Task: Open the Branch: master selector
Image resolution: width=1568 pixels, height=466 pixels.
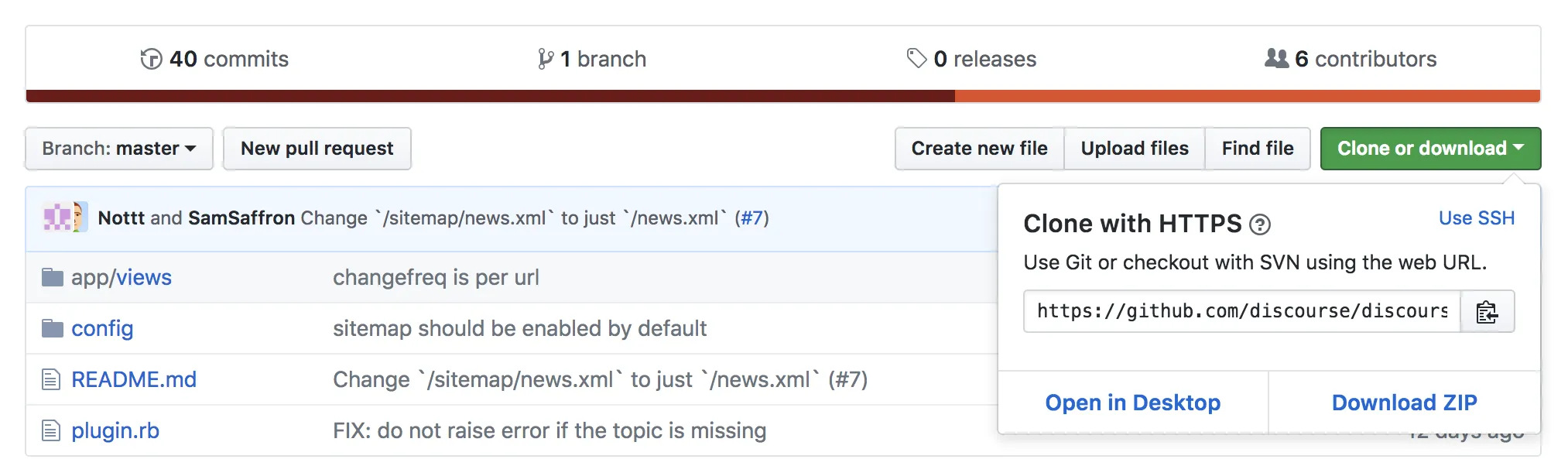Action: pyautogui.click(x=118, y=148)
